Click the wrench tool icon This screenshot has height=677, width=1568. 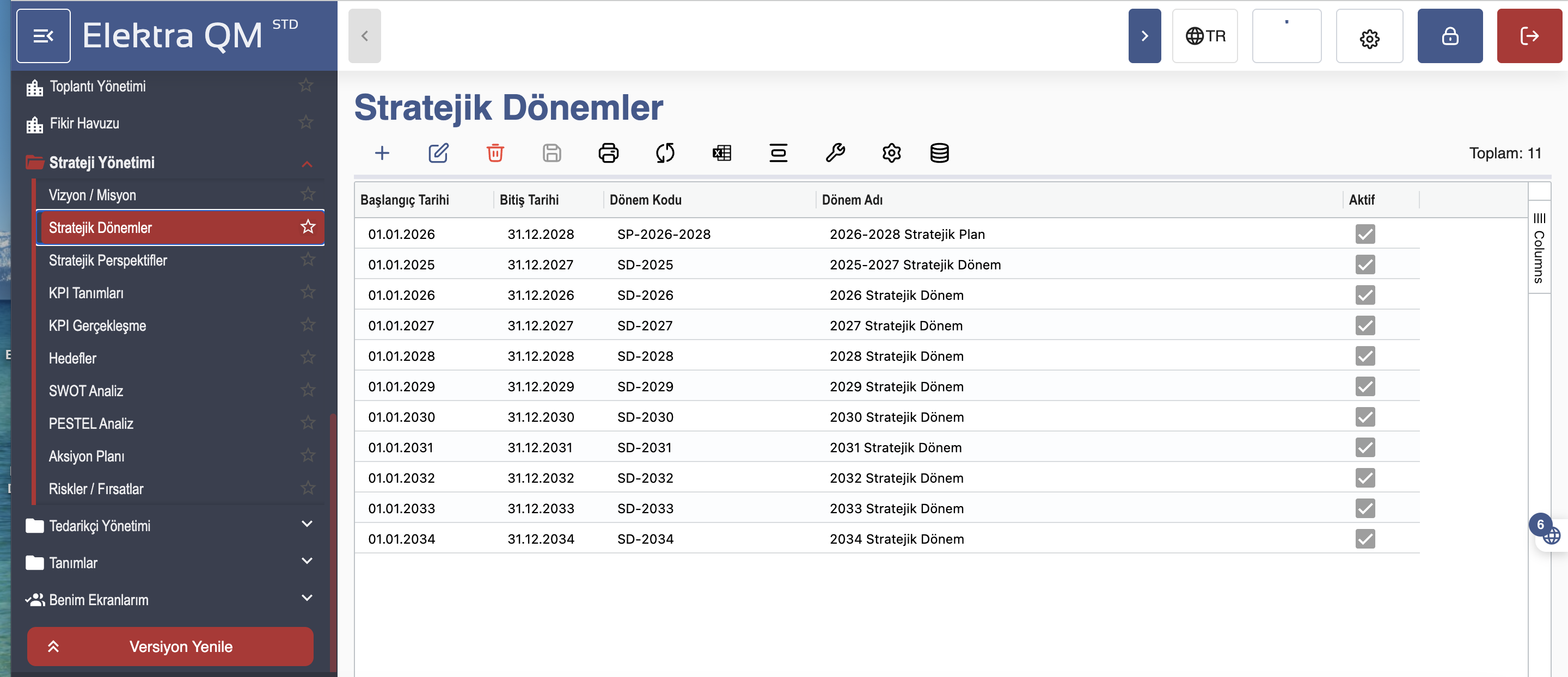pos(835,153)
